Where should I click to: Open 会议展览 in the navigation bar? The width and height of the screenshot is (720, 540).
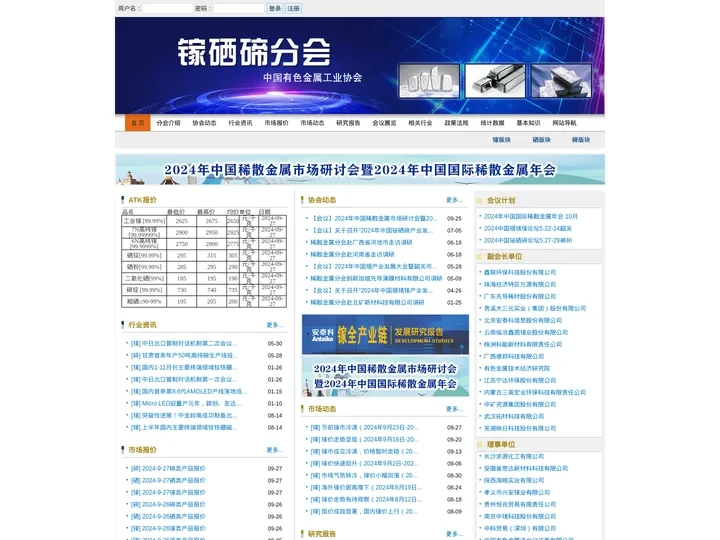tap(384, 123)
